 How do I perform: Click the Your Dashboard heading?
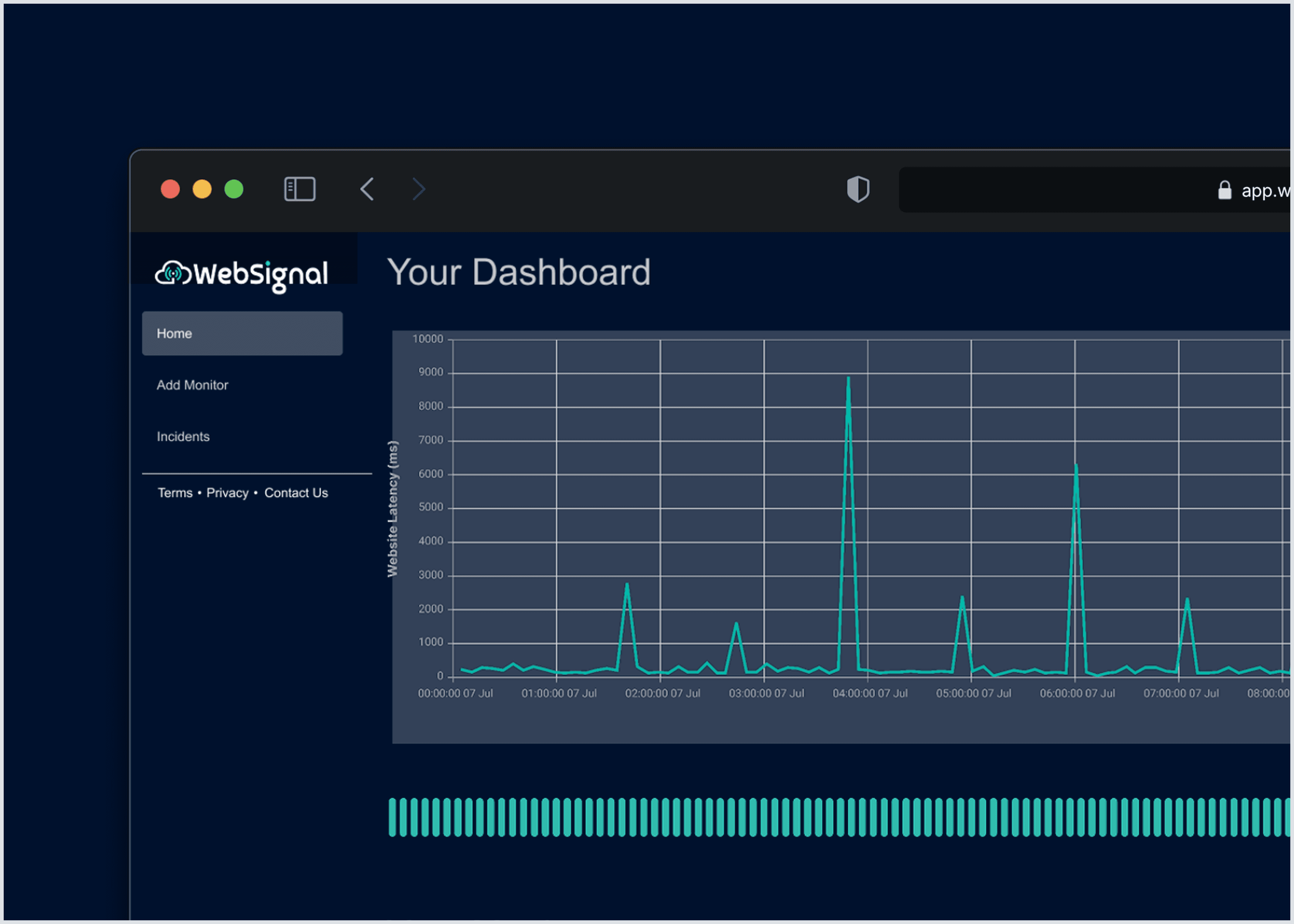(518, 272)
